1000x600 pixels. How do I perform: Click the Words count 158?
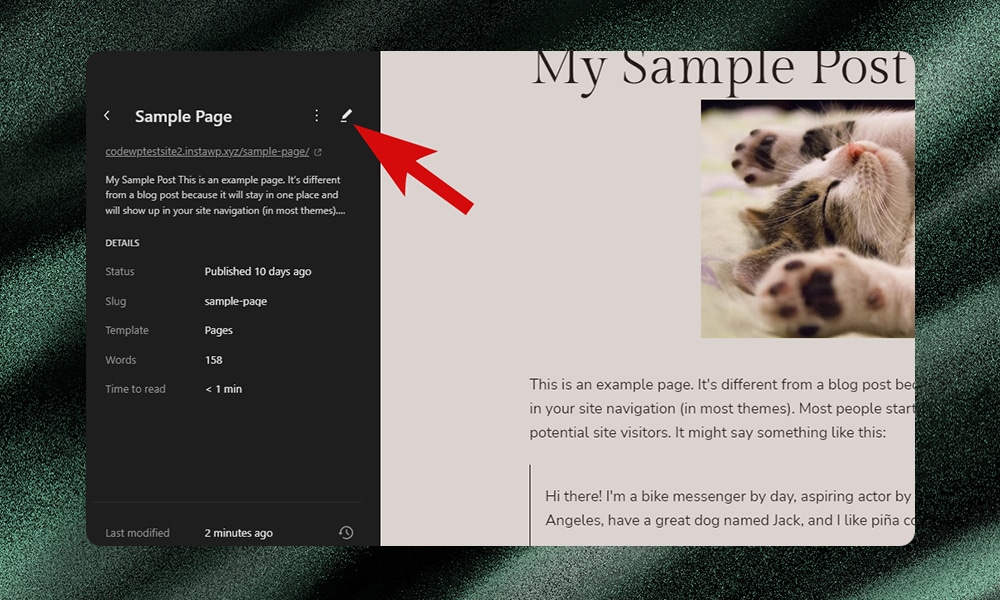[213, 359]
